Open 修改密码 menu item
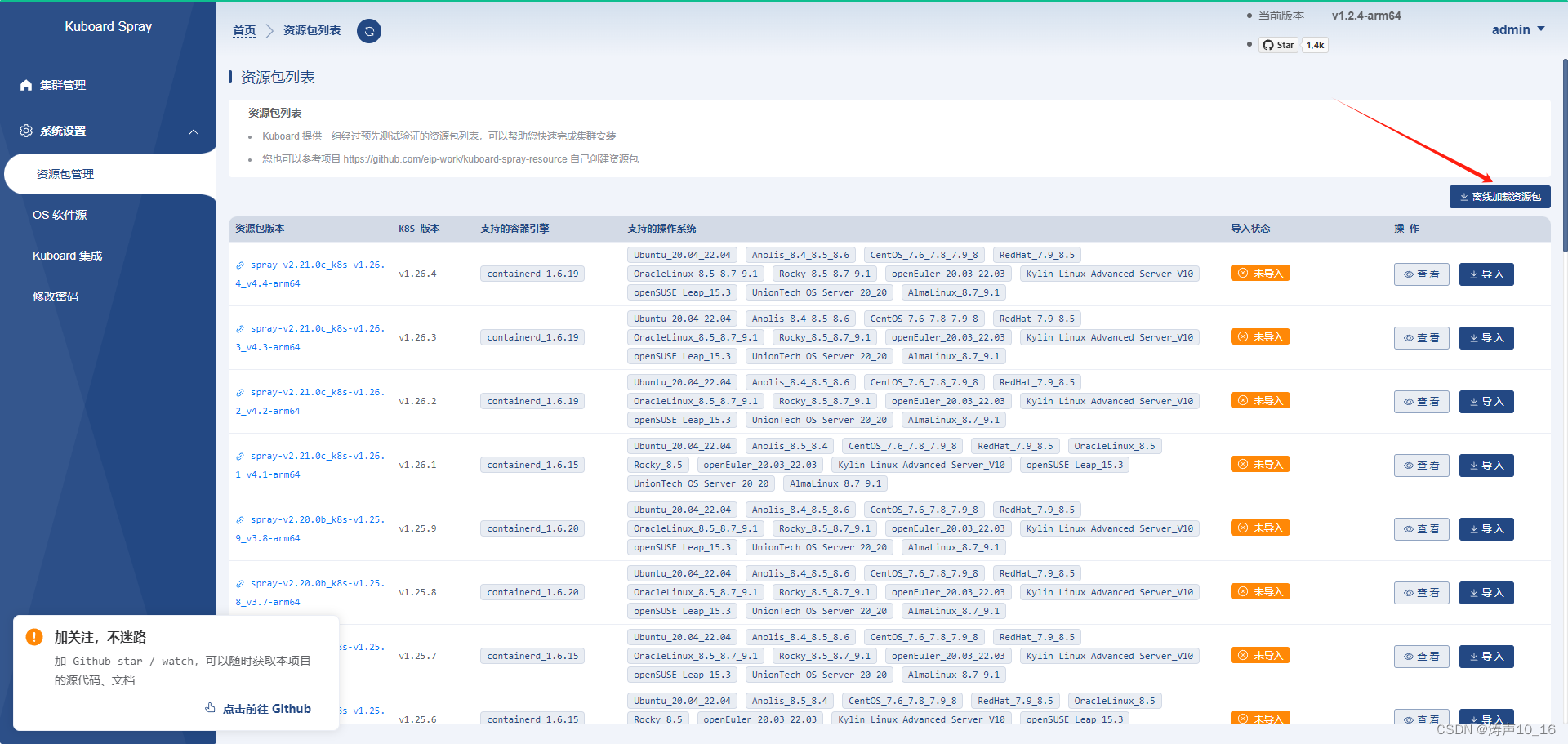1568x744 pixels. 56,296
